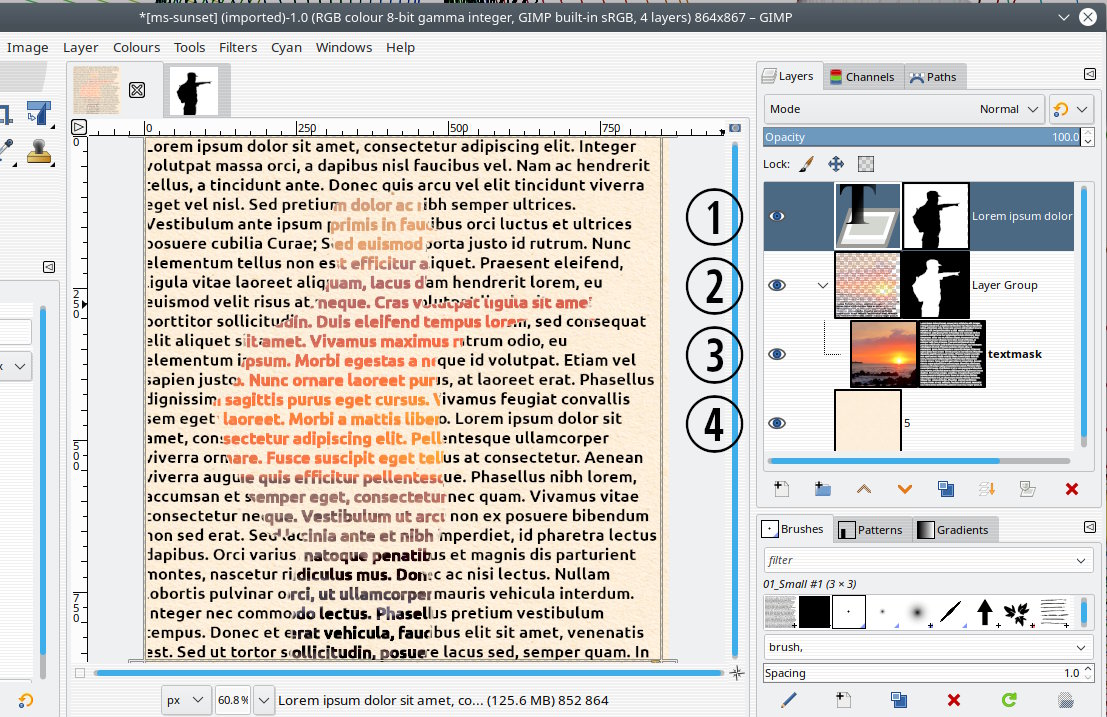Hide the Layer Group
Image resolution: width=1107 pixels, height=717 pixels.
(x=777, y=285)
